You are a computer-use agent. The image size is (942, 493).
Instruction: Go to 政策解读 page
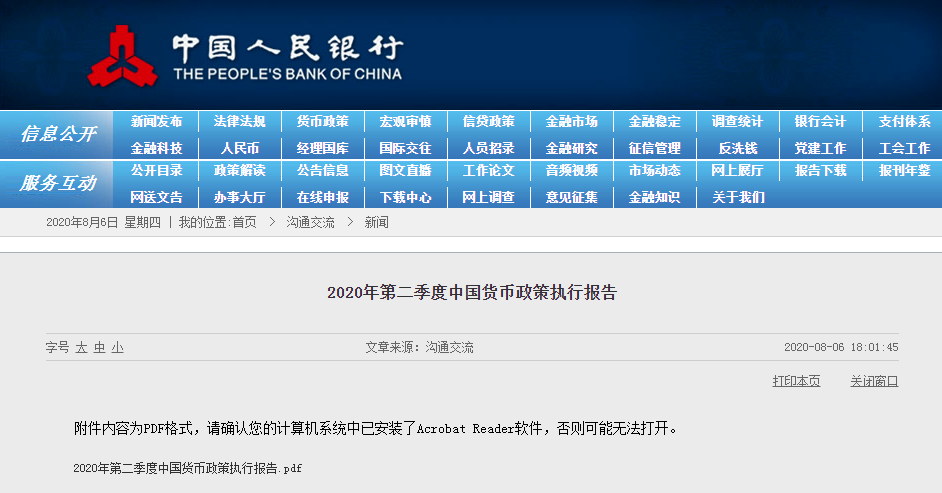click(239, 171)
